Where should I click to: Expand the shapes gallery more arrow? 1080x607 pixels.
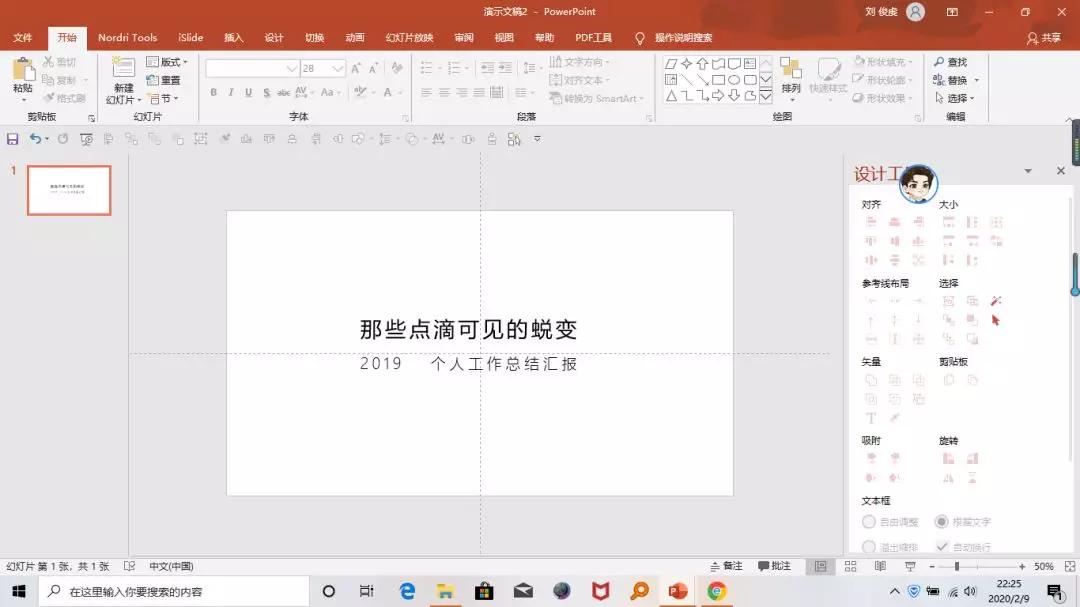tap(766, 98)
